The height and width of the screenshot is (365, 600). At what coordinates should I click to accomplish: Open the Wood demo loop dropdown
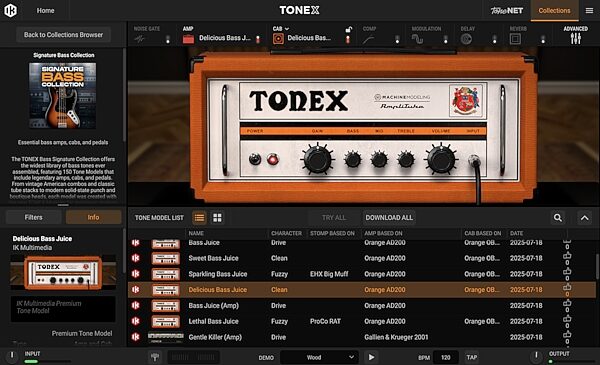coord(320,357)
